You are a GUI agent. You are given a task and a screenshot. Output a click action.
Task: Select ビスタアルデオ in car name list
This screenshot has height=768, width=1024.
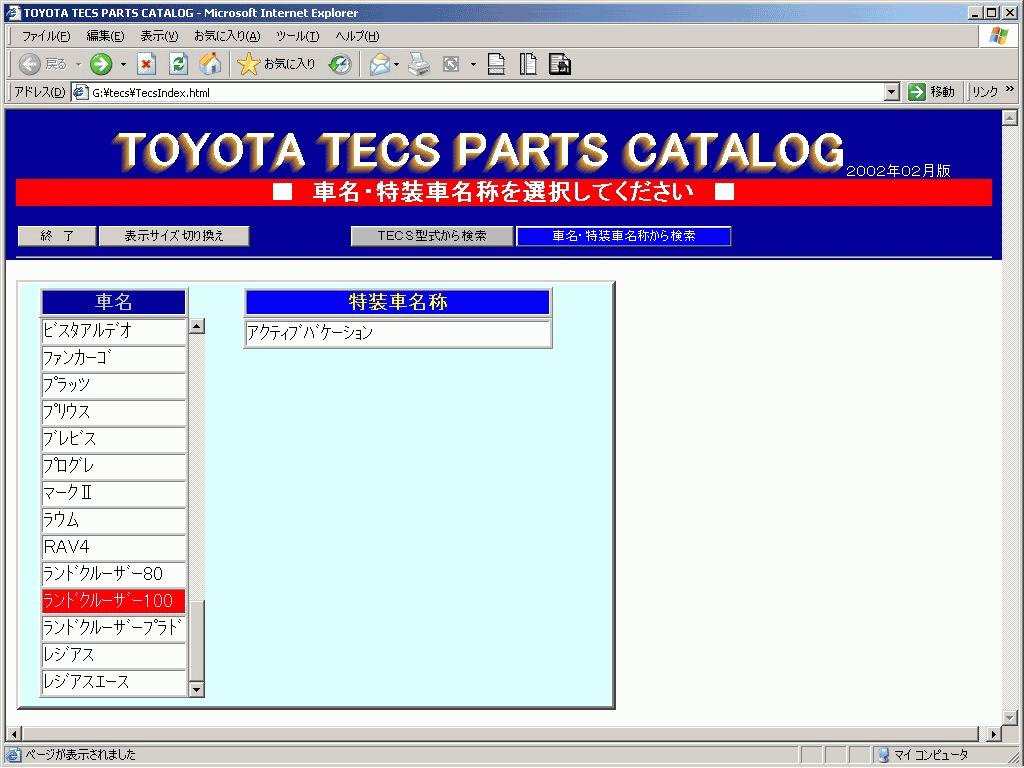114,331
